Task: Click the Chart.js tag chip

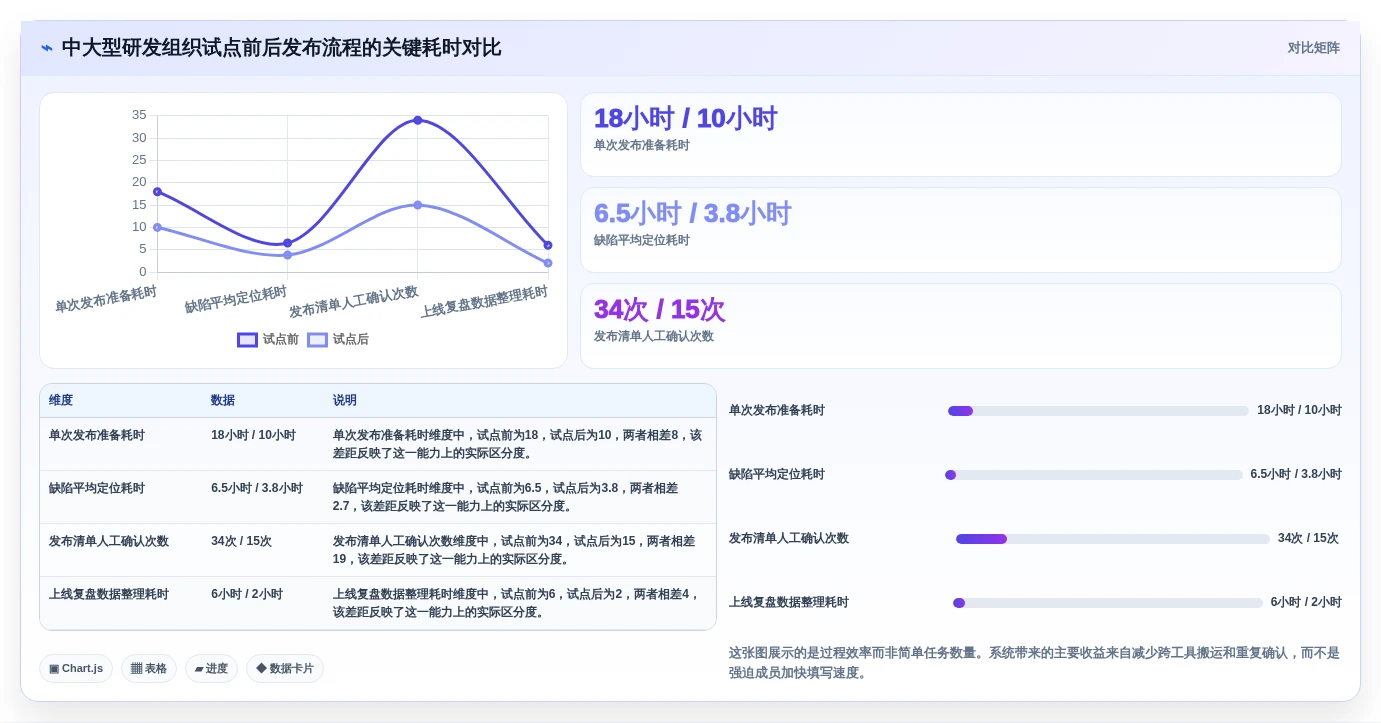Action: pos(76,668)
